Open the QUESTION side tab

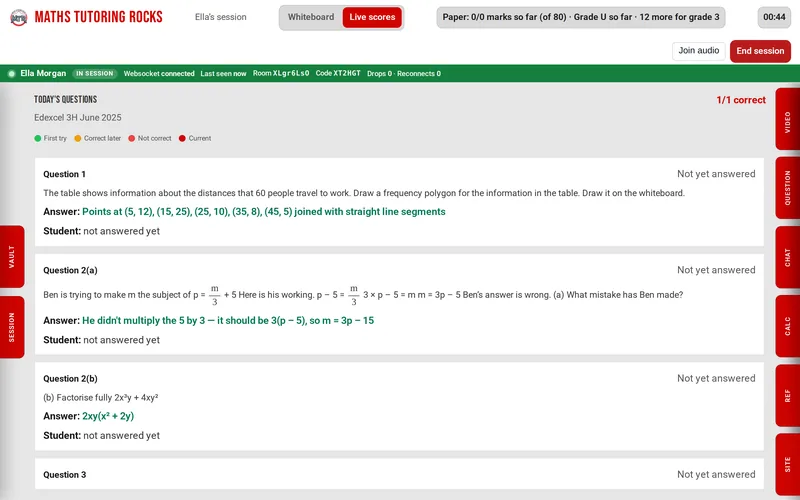click(788, 188)
